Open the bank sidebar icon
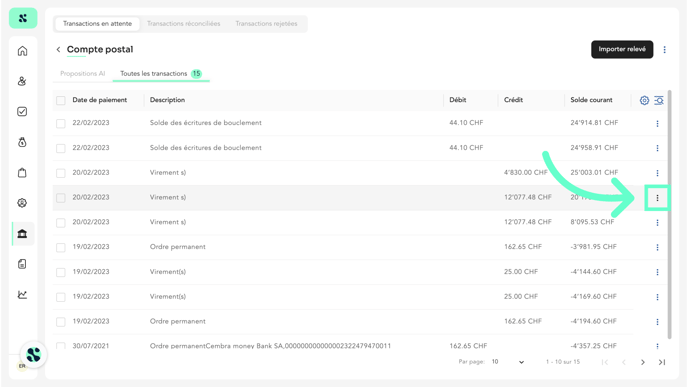The height and width of the screenshot is (387, 688). (x=22, y=233)
